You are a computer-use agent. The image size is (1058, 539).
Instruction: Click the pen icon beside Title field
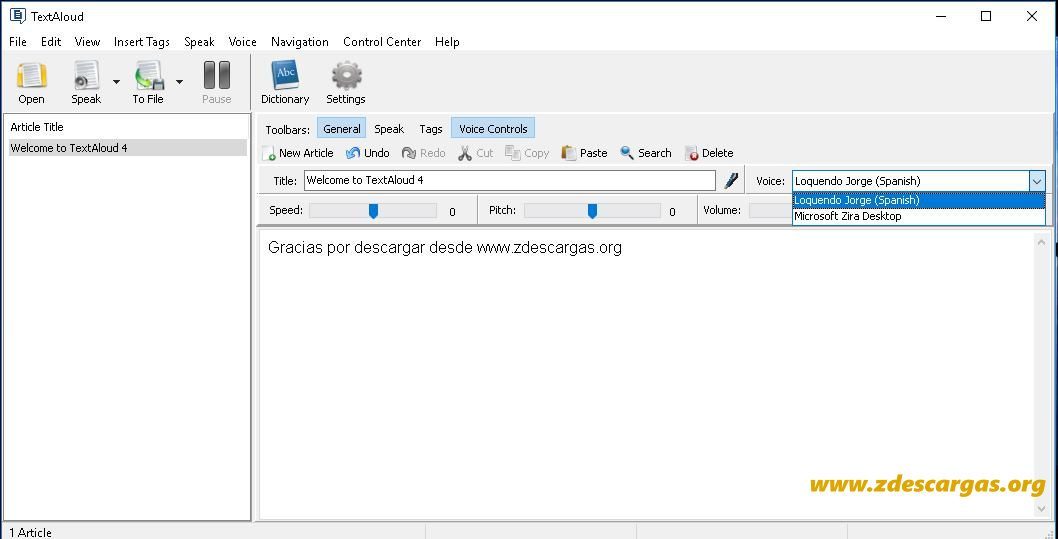731,181
